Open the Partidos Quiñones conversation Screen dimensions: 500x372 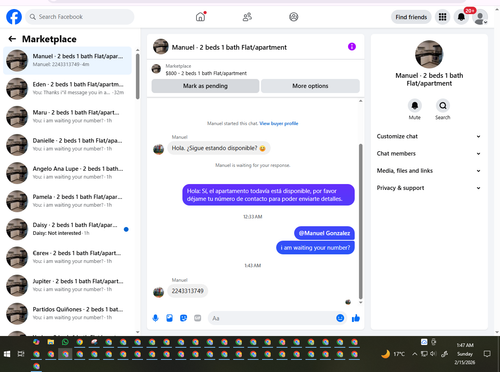pyautogui.click(x=68, y=313)
